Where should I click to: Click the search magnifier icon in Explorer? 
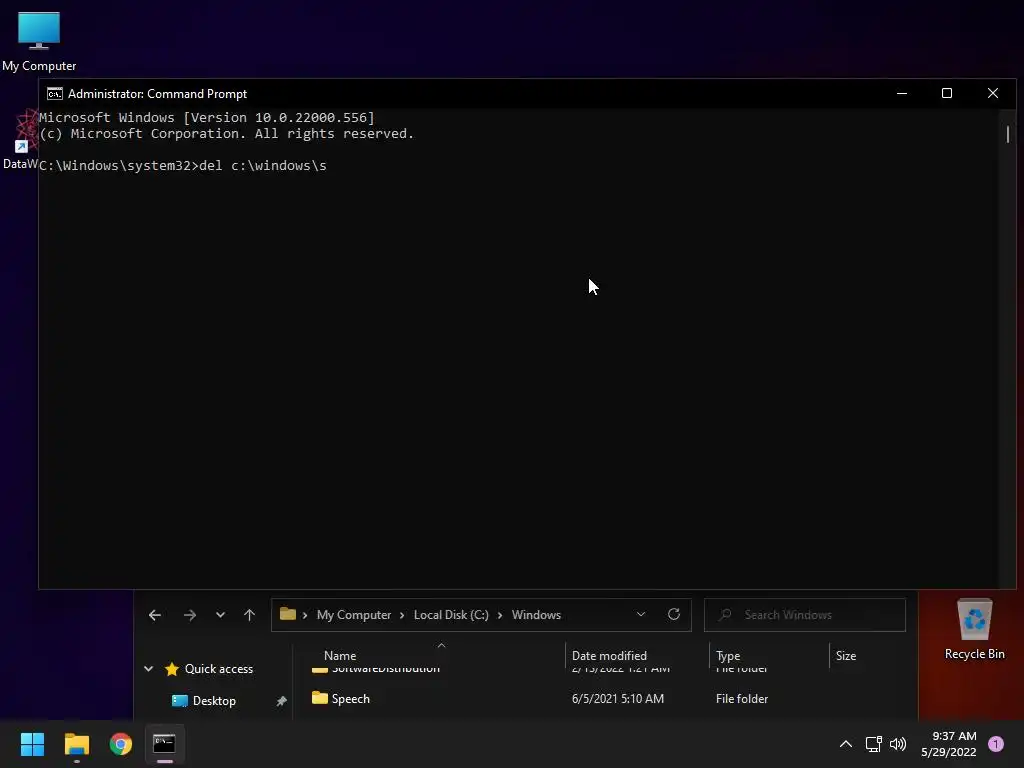coord(725,615)
